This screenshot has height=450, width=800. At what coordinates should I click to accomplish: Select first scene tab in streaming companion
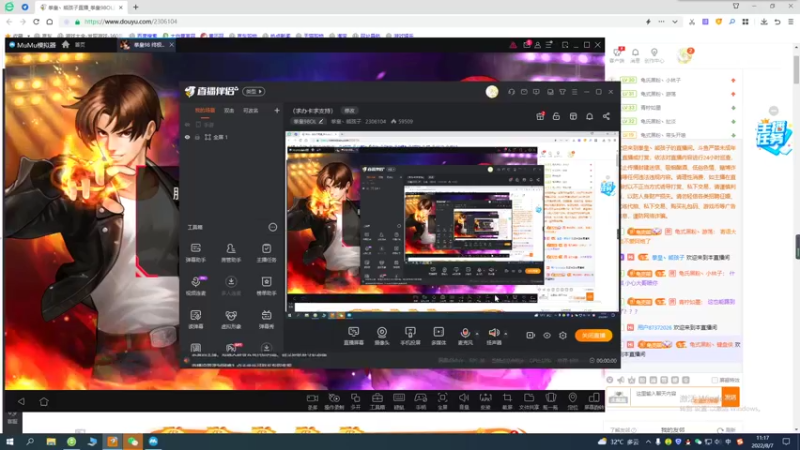[x=205, y=110]
